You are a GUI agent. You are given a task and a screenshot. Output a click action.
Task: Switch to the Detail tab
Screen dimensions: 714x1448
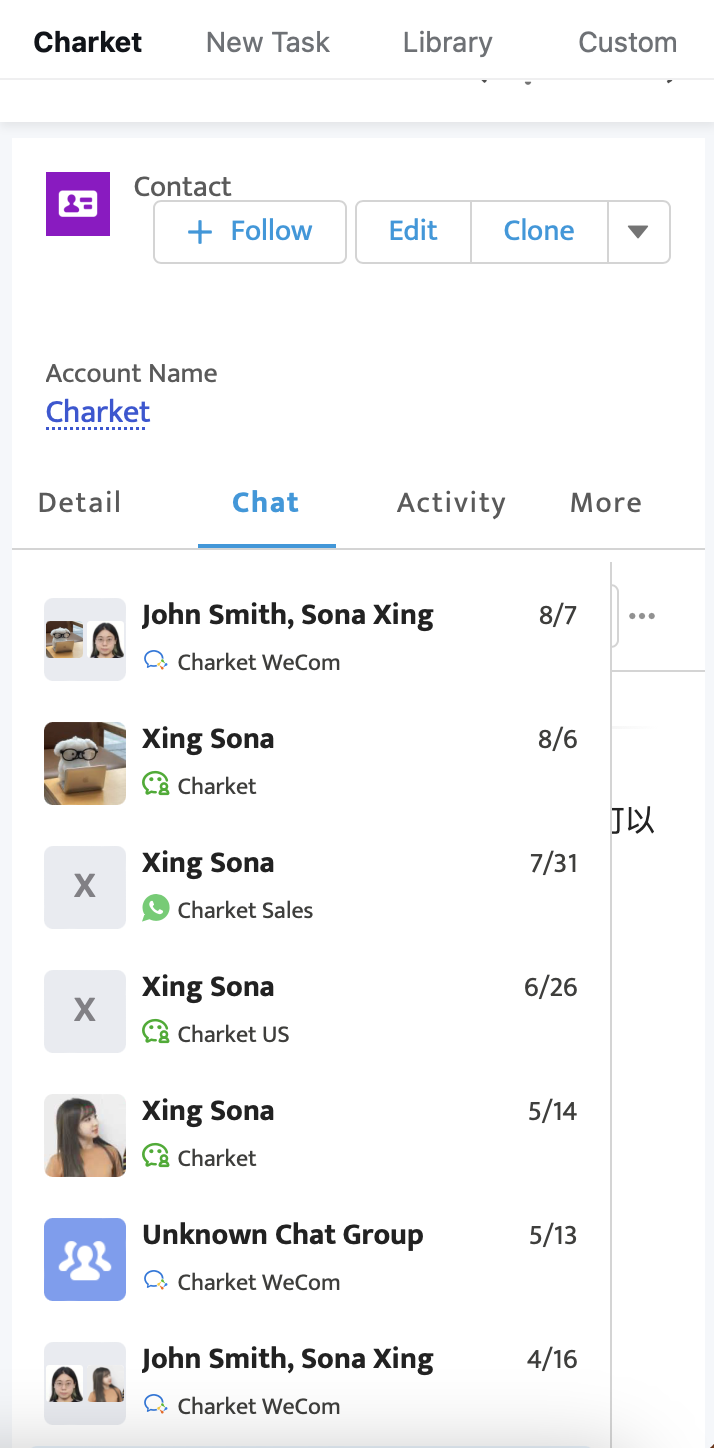point(79,502)
